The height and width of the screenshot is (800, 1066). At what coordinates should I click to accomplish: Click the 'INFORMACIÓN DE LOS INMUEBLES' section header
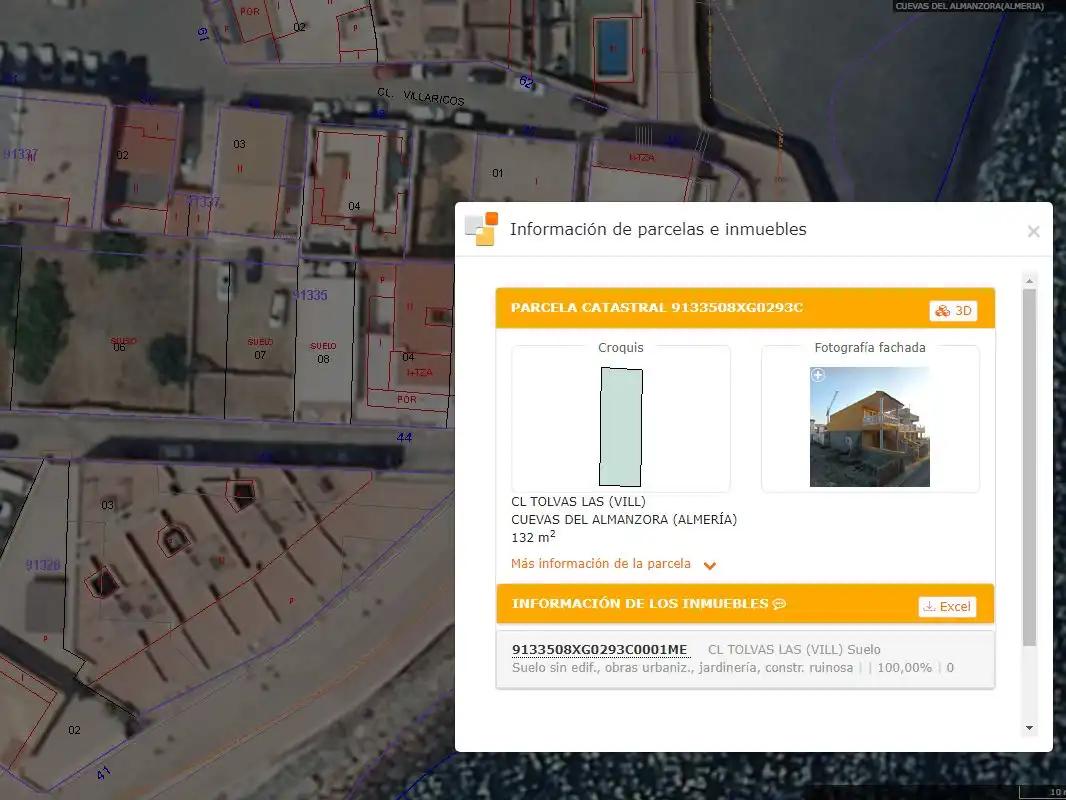click(x=640, y=604)
